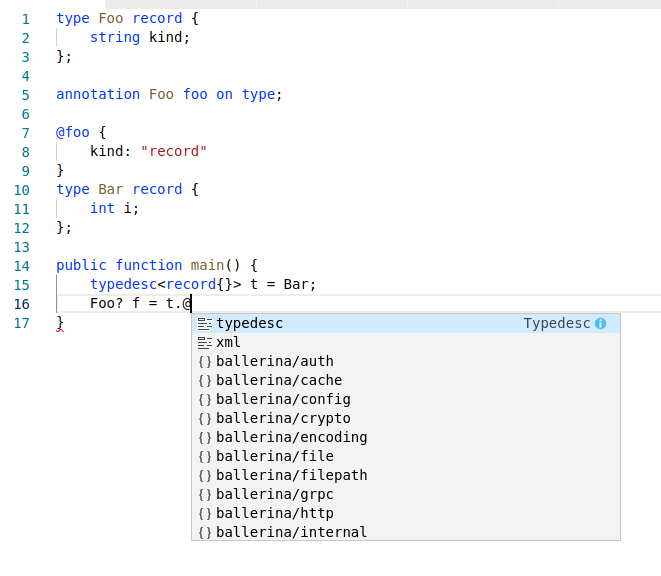
Task: Click 'foo' annotation name on line 5
Action: 195,94
